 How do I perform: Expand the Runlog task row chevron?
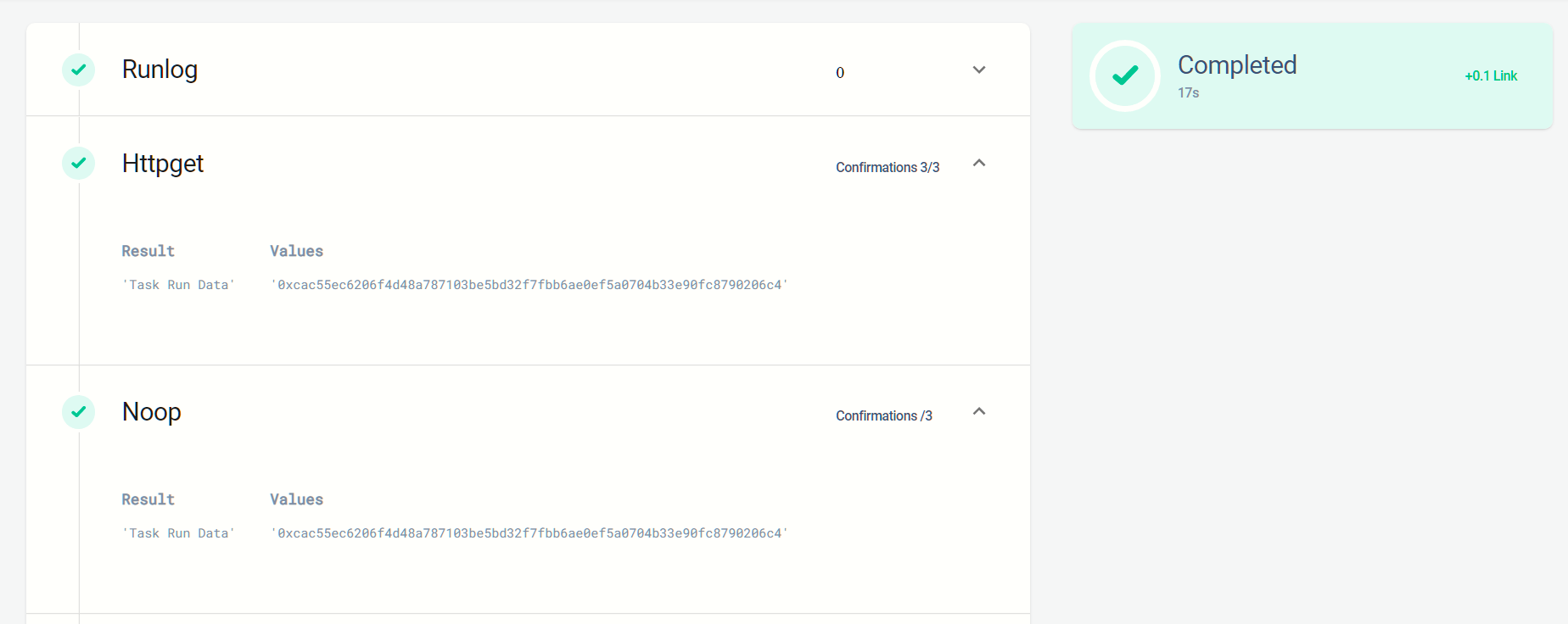tap(979, 70)
